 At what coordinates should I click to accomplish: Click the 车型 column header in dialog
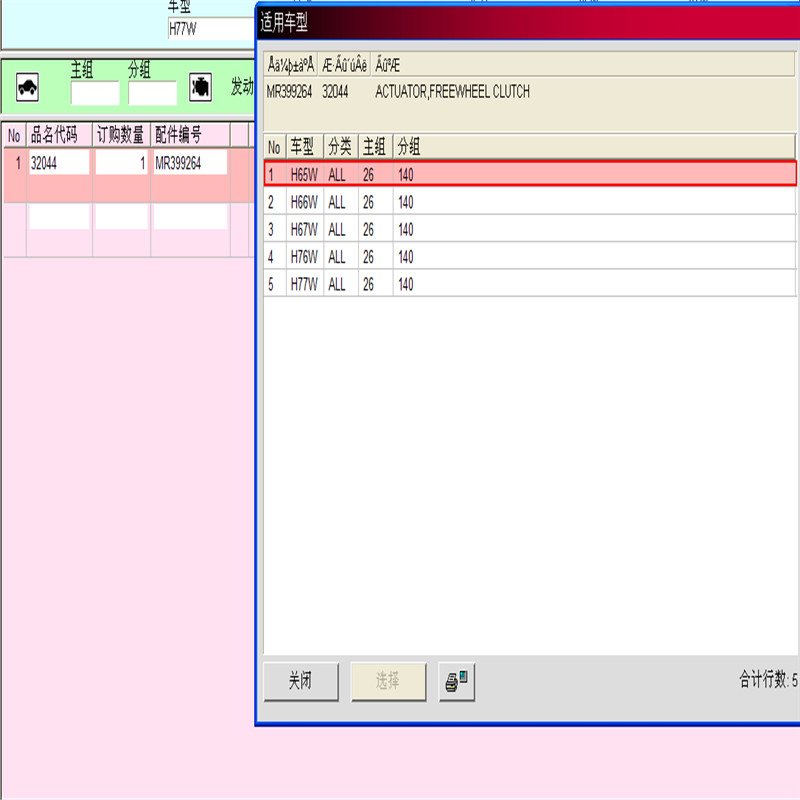305,147
